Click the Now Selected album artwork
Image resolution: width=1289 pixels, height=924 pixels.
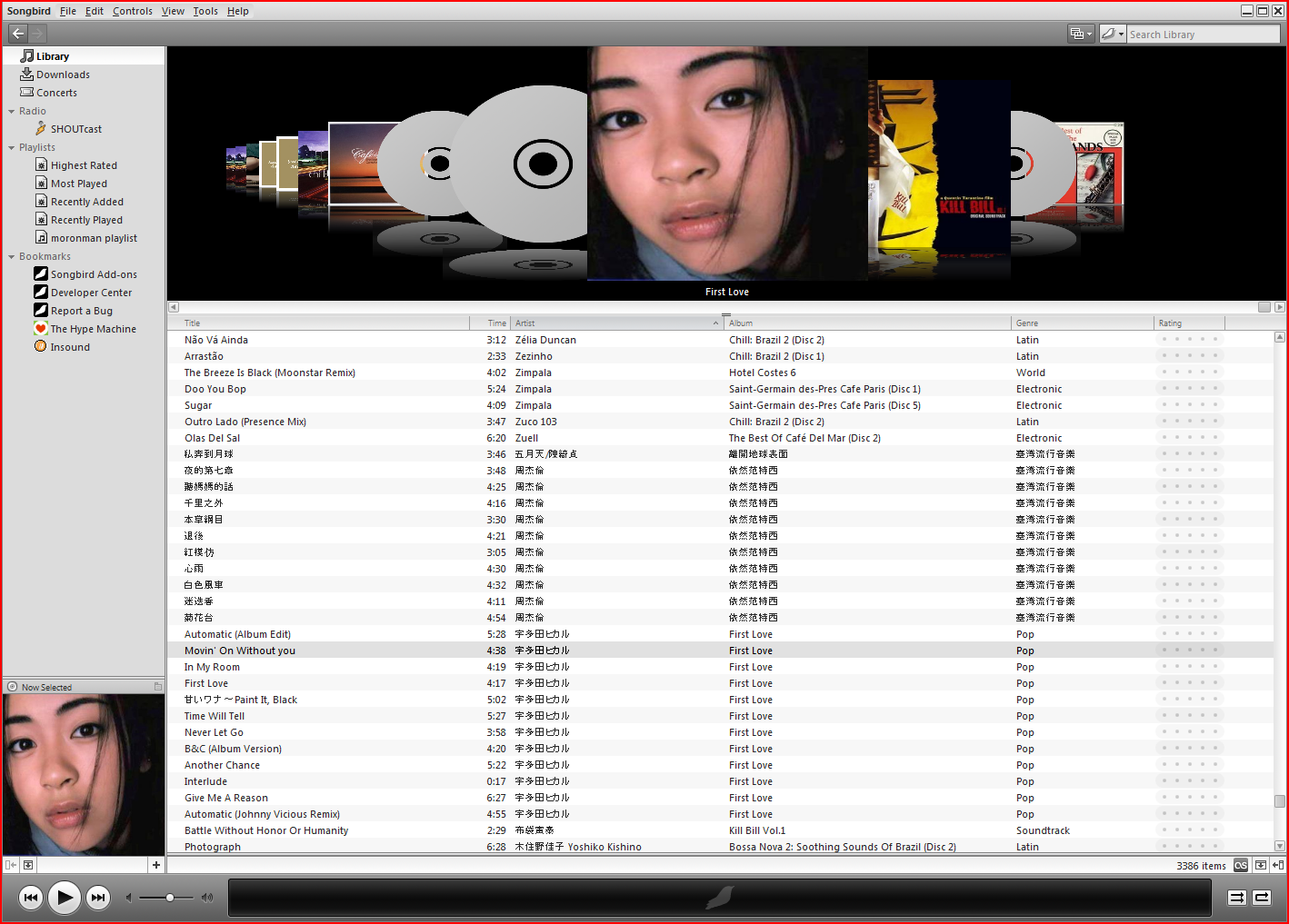pos(84,775)
